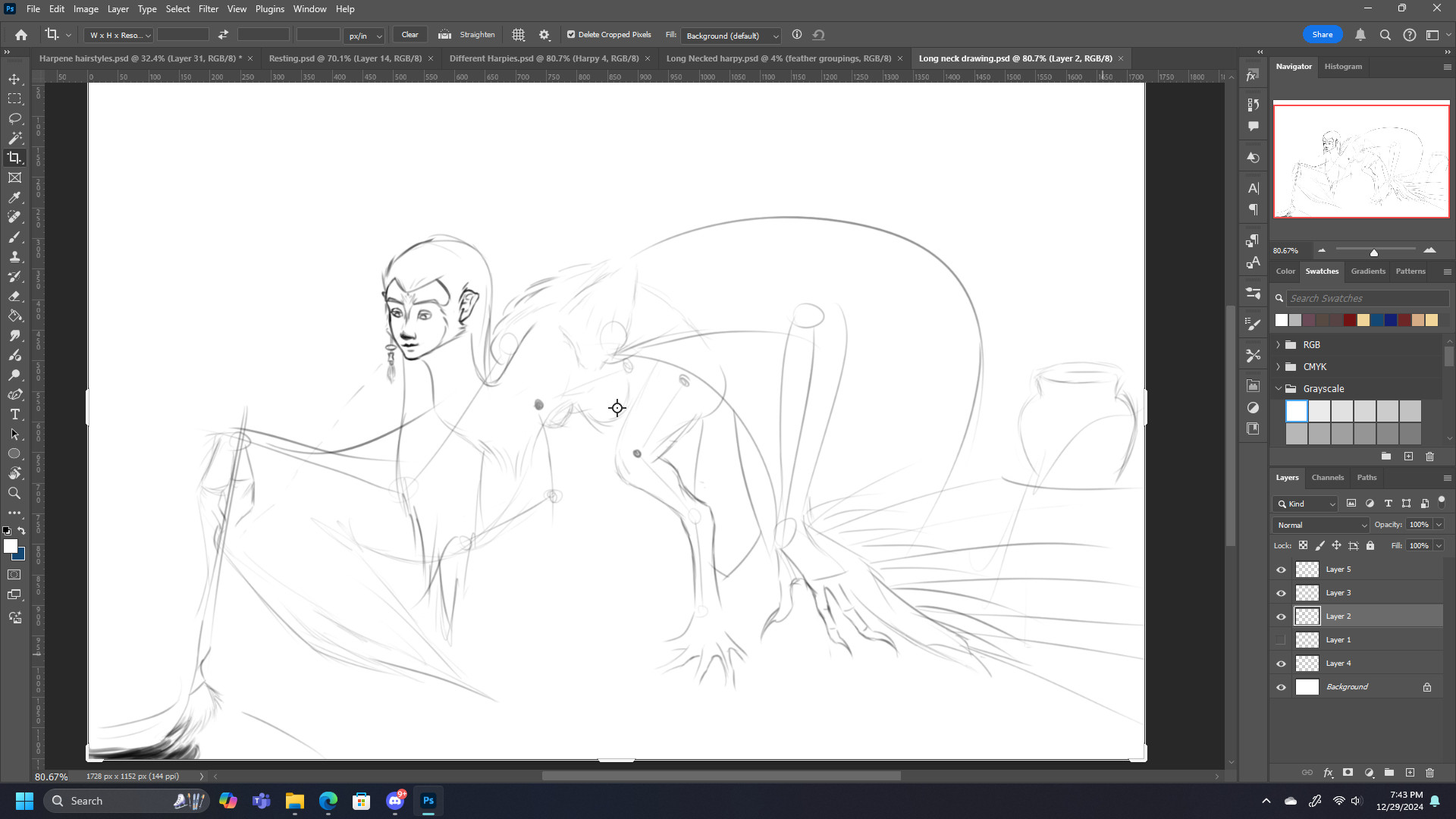Toggle Quick Mask mode
1456x819 pixels.
(x=14, y=575)
